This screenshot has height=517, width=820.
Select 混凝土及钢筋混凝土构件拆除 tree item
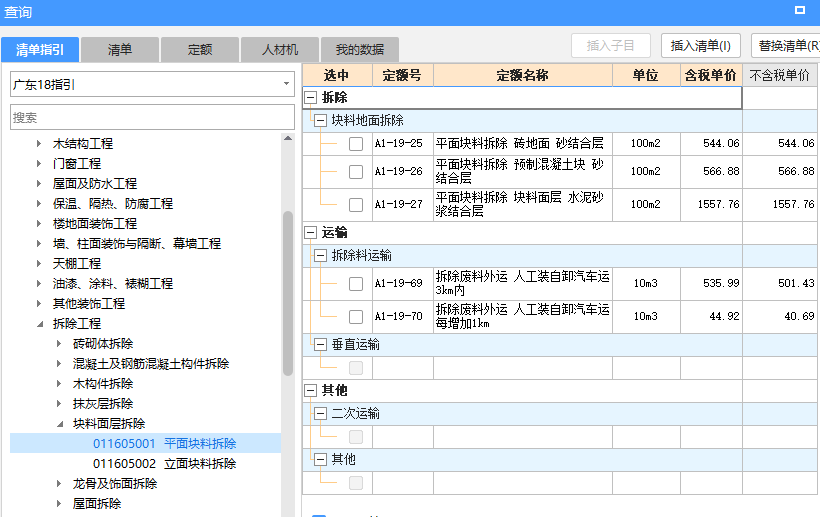coord(151,363)
